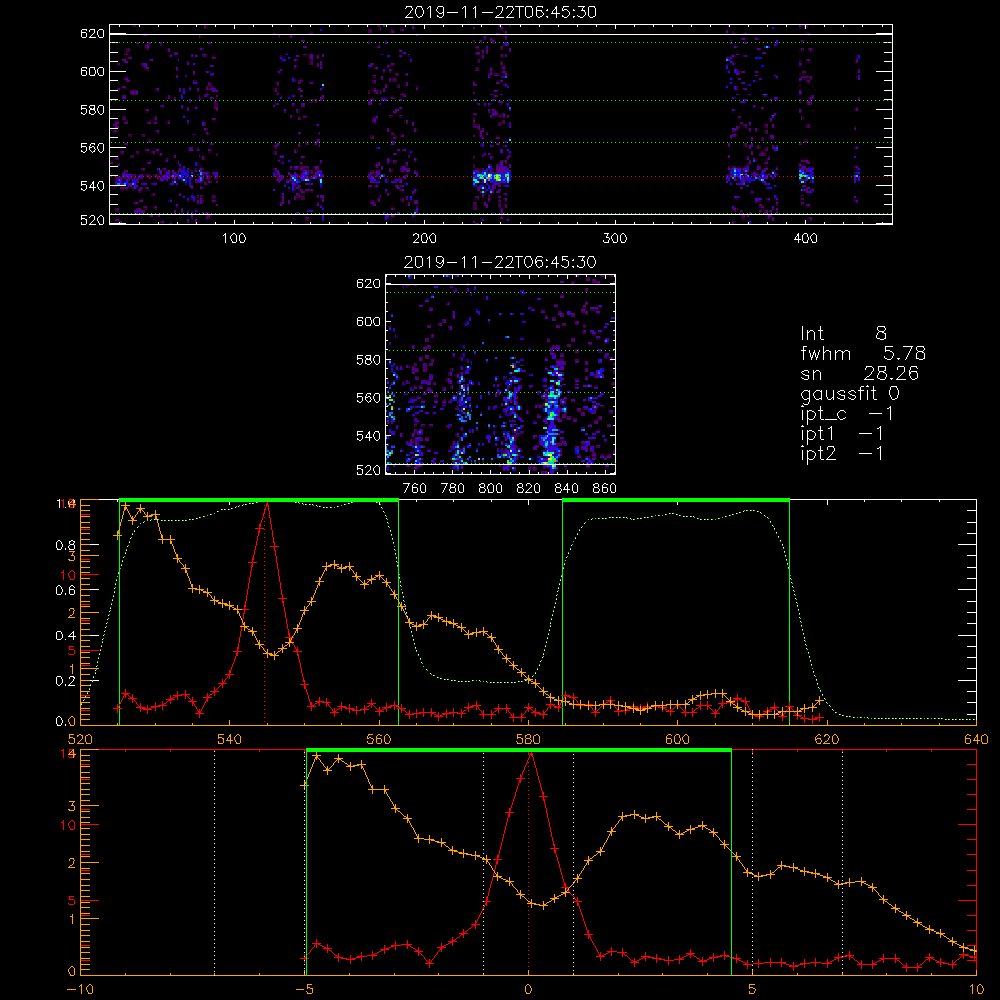Select the 'ipt_c -1' readout line
Screen dimensions: 1000x1000
pos(847,415)
